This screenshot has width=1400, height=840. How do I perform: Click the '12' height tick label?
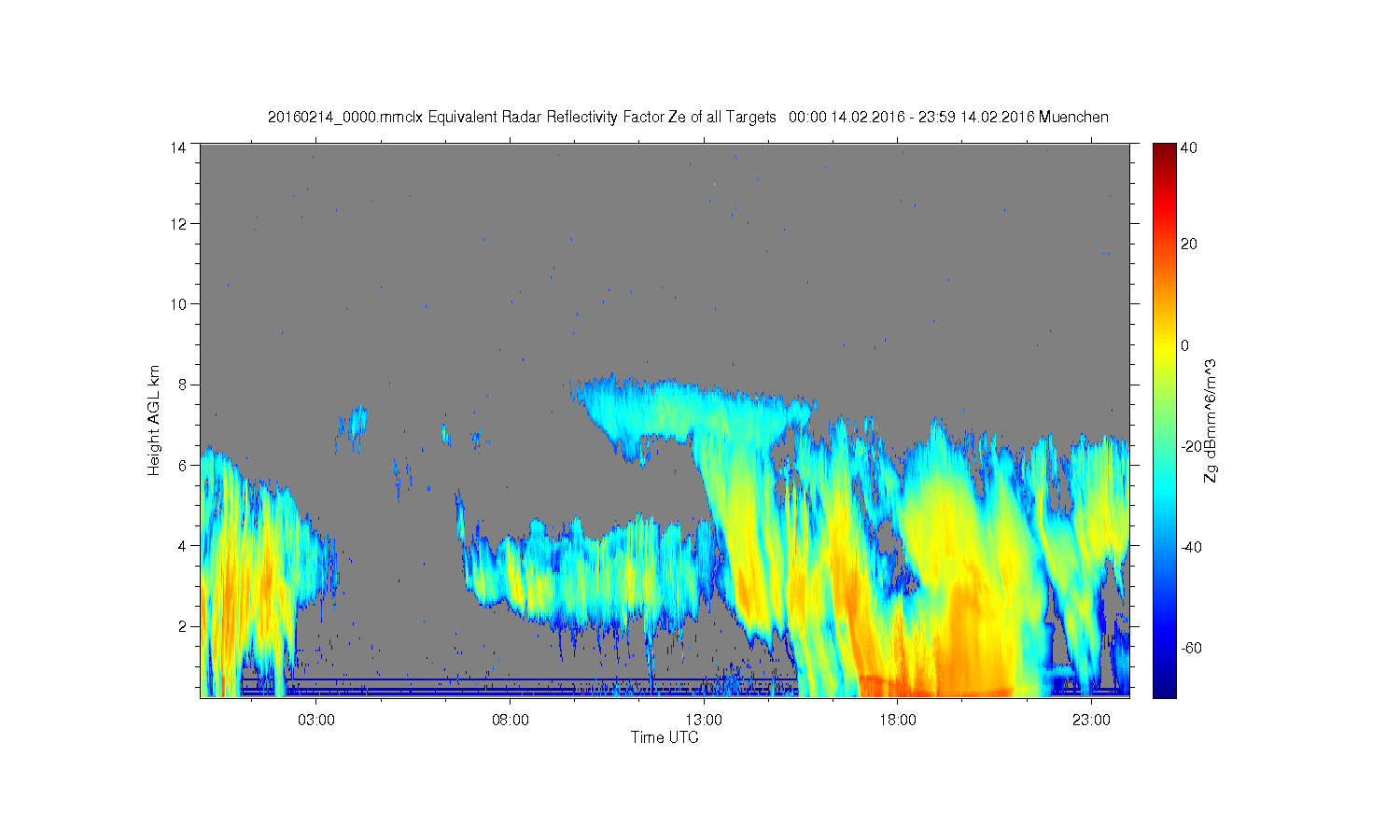178,223
